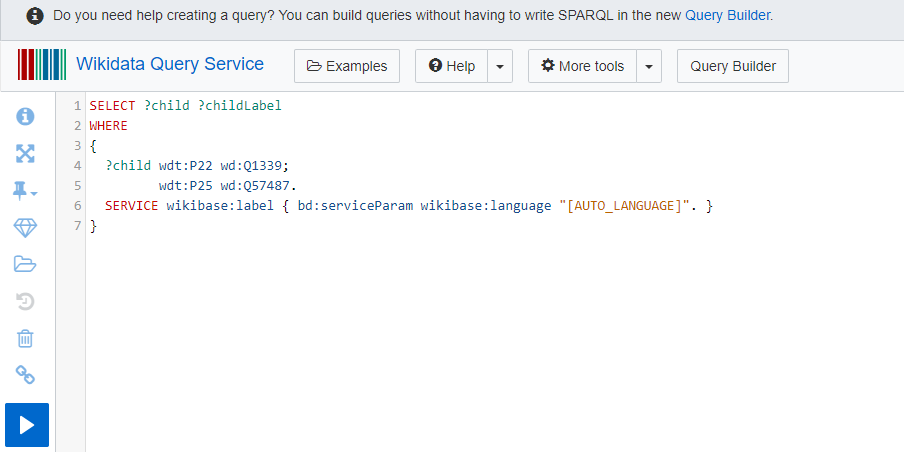Open the Query Builder toolbar button
This screenshot has width=904, height=452.
coord(733,66)
